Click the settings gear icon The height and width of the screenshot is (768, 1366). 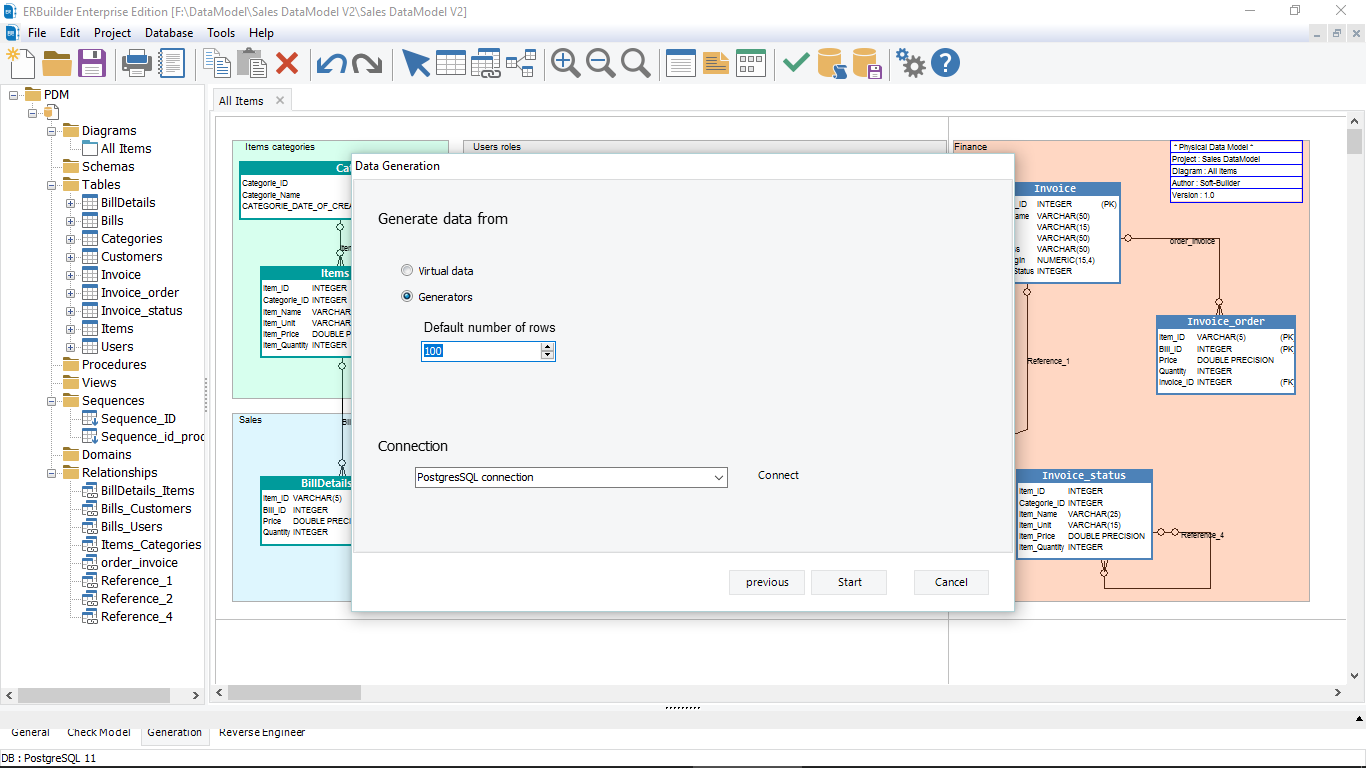[x=910, y=63]
